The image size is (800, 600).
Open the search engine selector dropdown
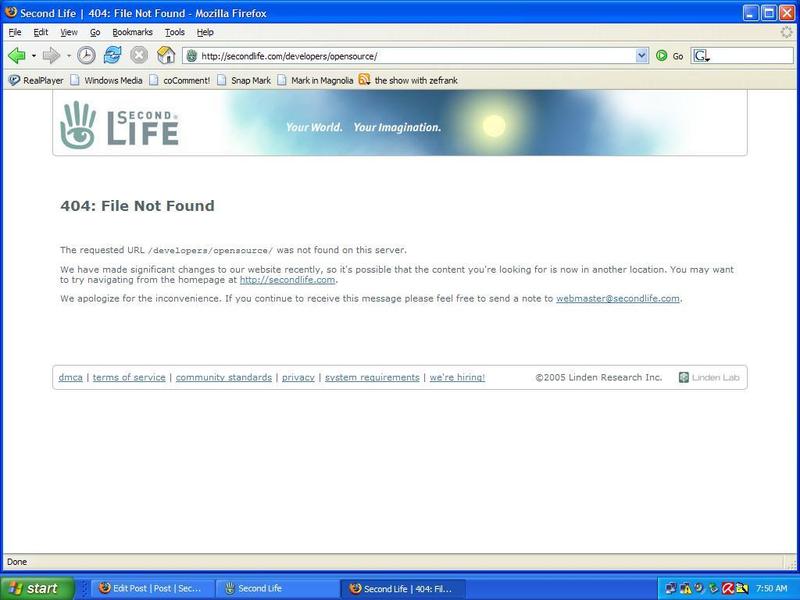pos(702,56)
